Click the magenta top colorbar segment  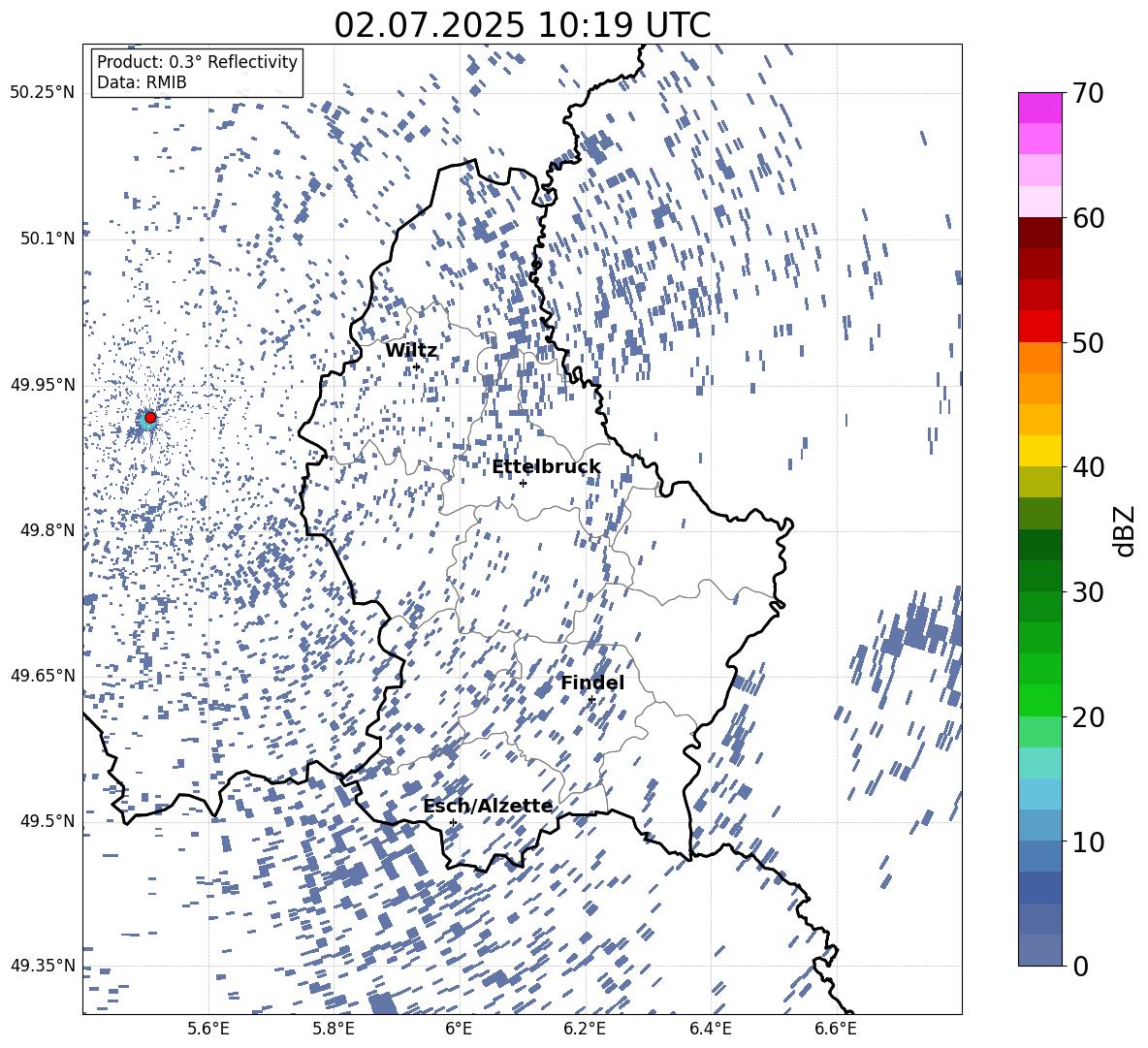[x=1039, y=108]
